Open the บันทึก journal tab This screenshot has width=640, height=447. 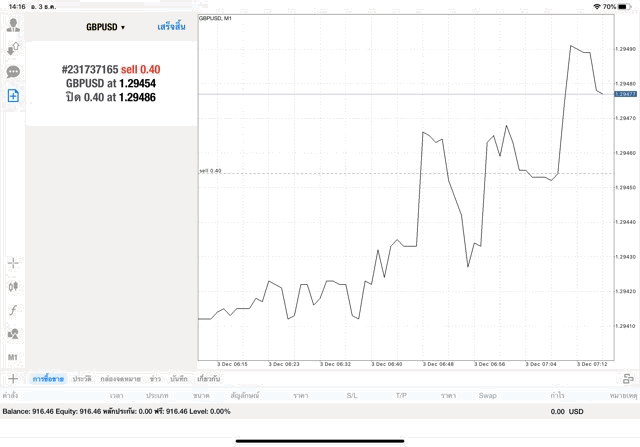tap(179, 379)
